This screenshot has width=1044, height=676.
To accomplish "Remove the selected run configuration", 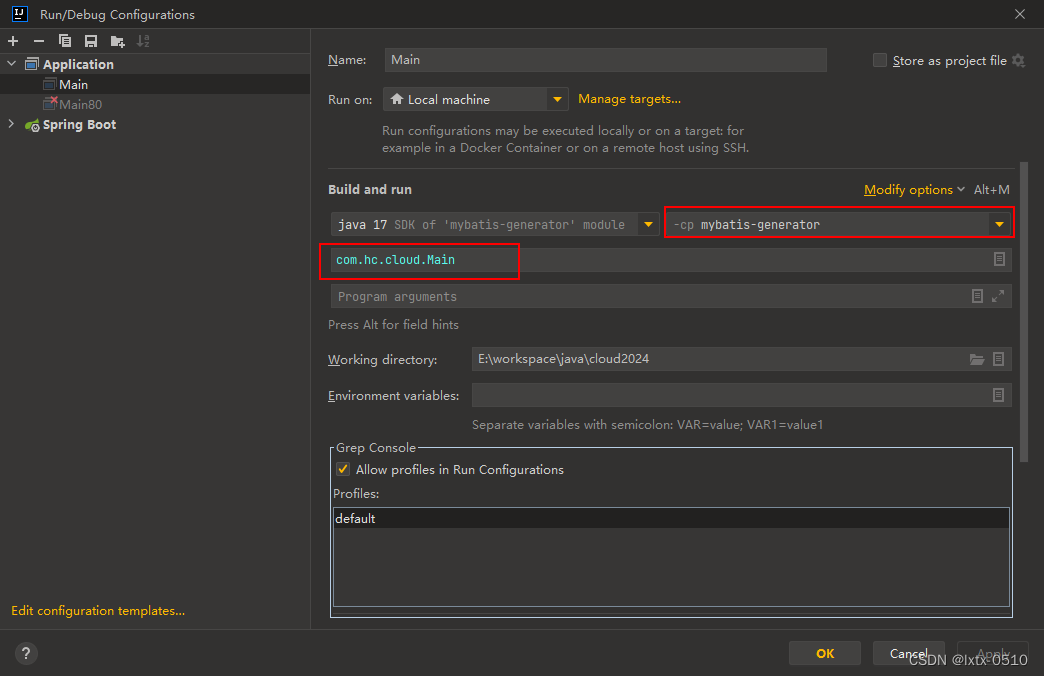I will tap(38, 41).
